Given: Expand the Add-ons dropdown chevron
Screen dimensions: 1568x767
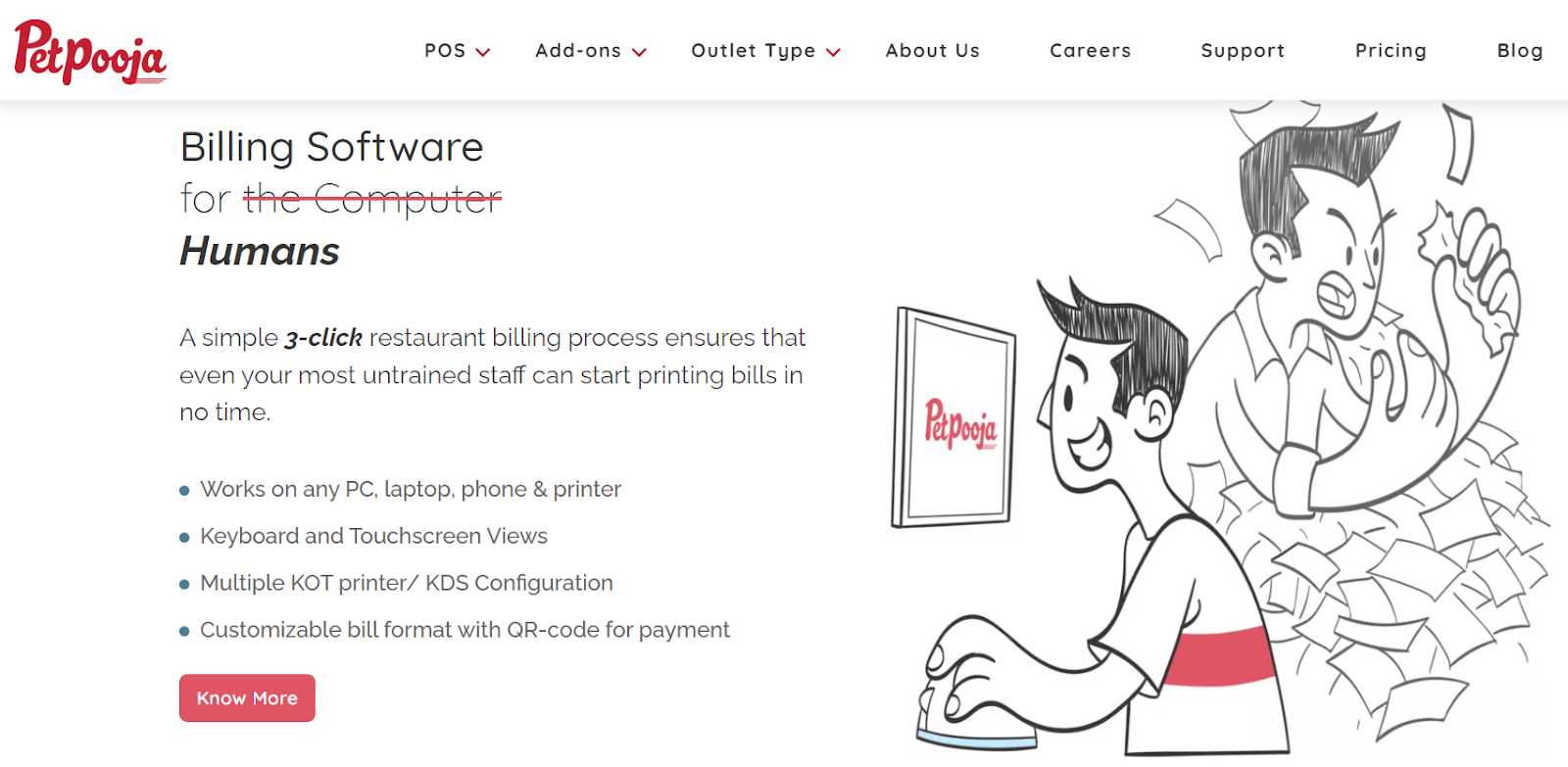Looking at the screenshot, I should click(639, 53).
